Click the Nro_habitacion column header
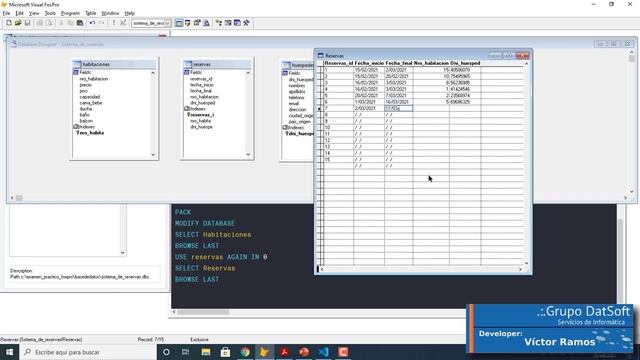The image size is (640, 360). (x=431, y=63)
